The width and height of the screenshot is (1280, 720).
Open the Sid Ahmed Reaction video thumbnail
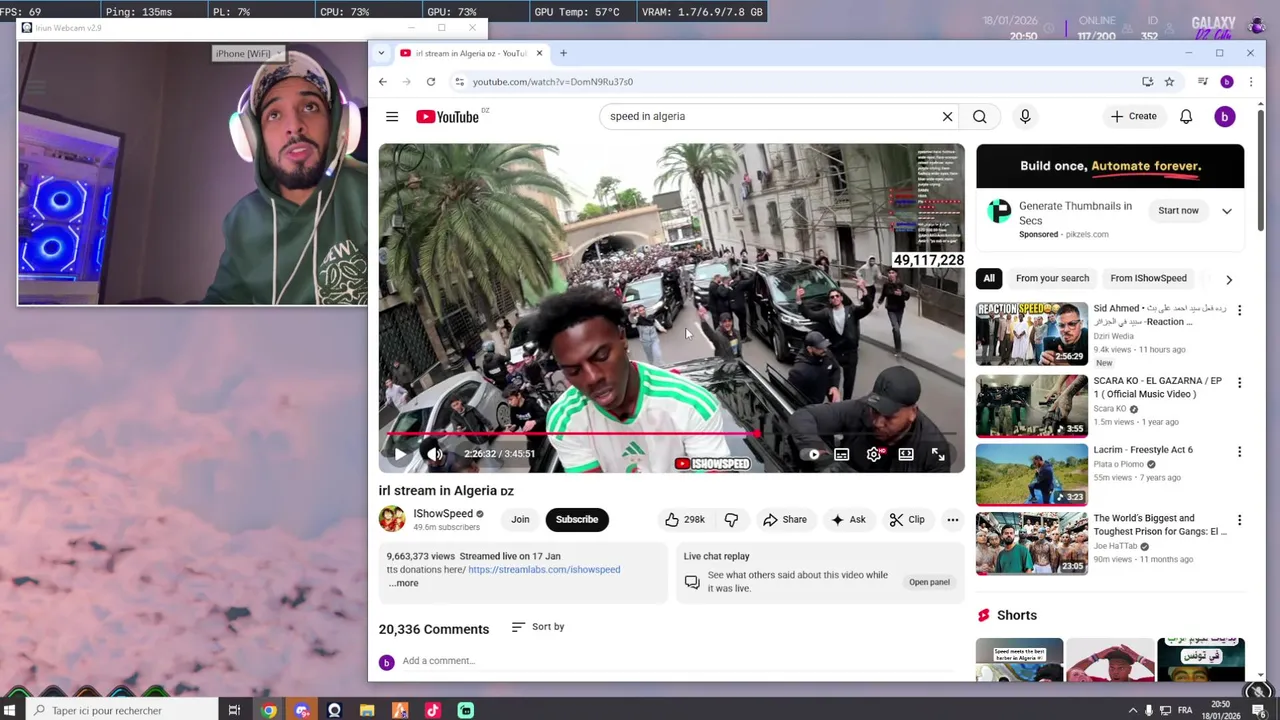click(x=1031, y=333)
